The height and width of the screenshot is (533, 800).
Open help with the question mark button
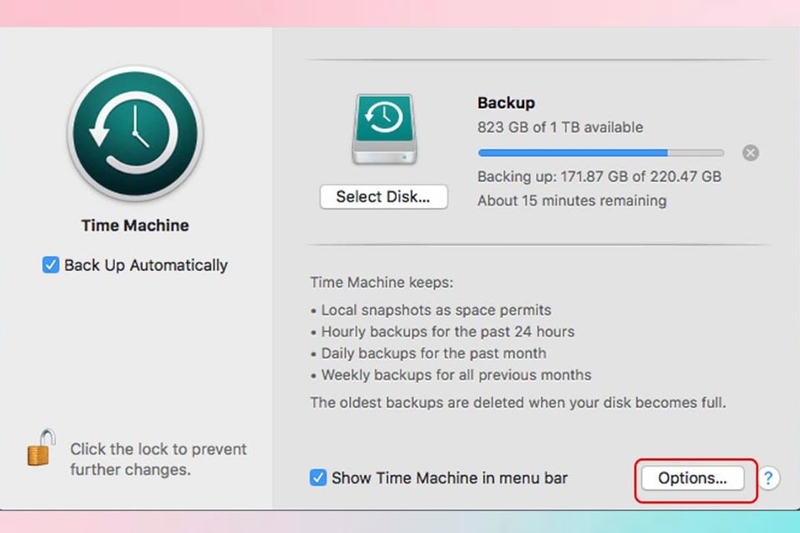click(768, 478)
